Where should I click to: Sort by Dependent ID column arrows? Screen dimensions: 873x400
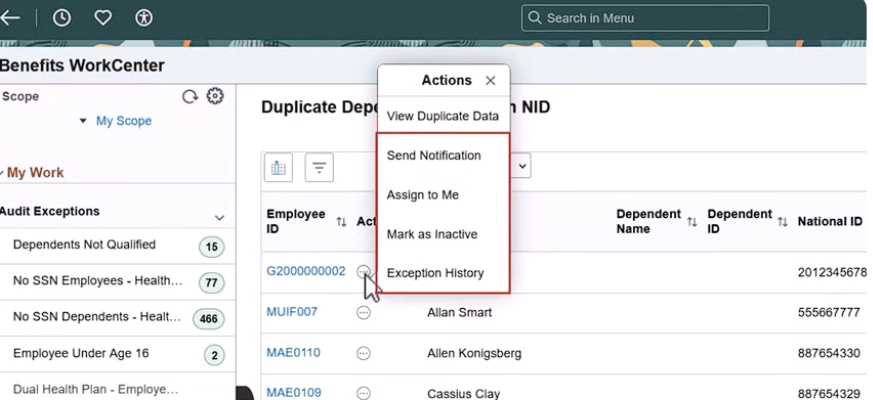coord(782,222)
